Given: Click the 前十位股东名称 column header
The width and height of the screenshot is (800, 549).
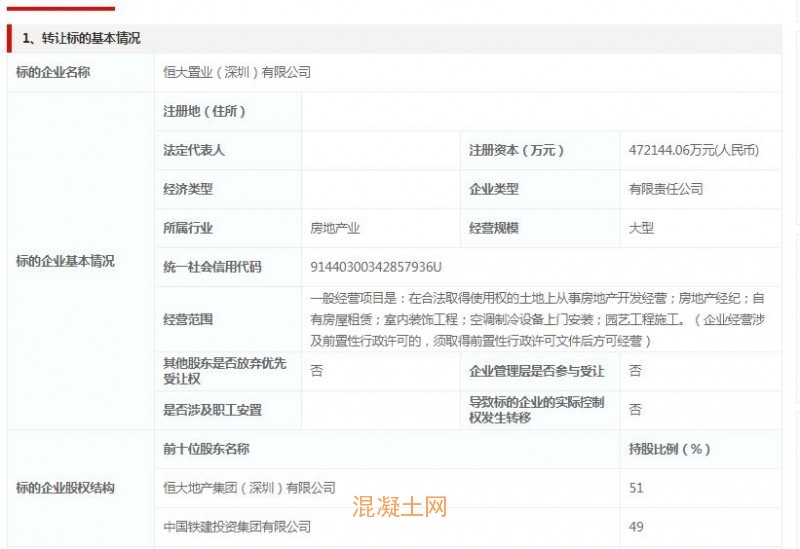Looking at the screenshot, I should tap(206, 449).
